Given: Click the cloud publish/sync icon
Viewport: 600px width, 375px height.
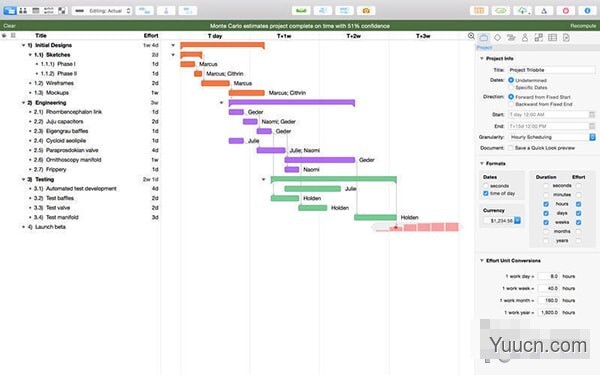Looking at the screenshot, I should pos(522,11).
